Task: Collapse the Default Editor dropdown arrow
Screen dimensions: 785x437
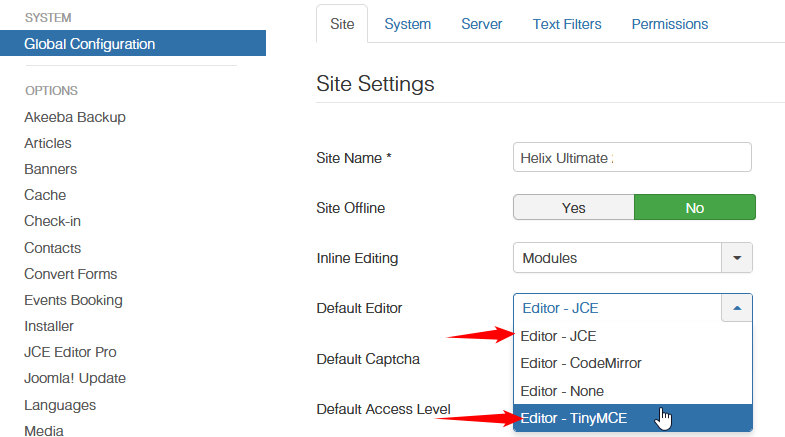Action: click(737, 308)
